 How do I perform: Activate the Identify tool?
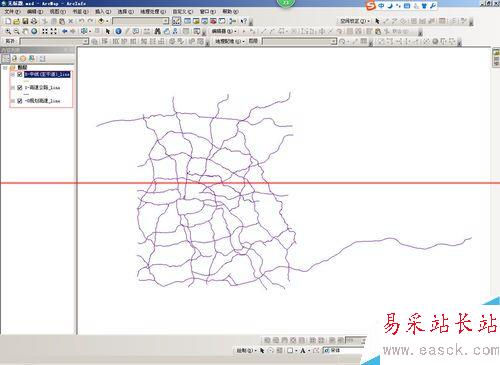(118, 31)
